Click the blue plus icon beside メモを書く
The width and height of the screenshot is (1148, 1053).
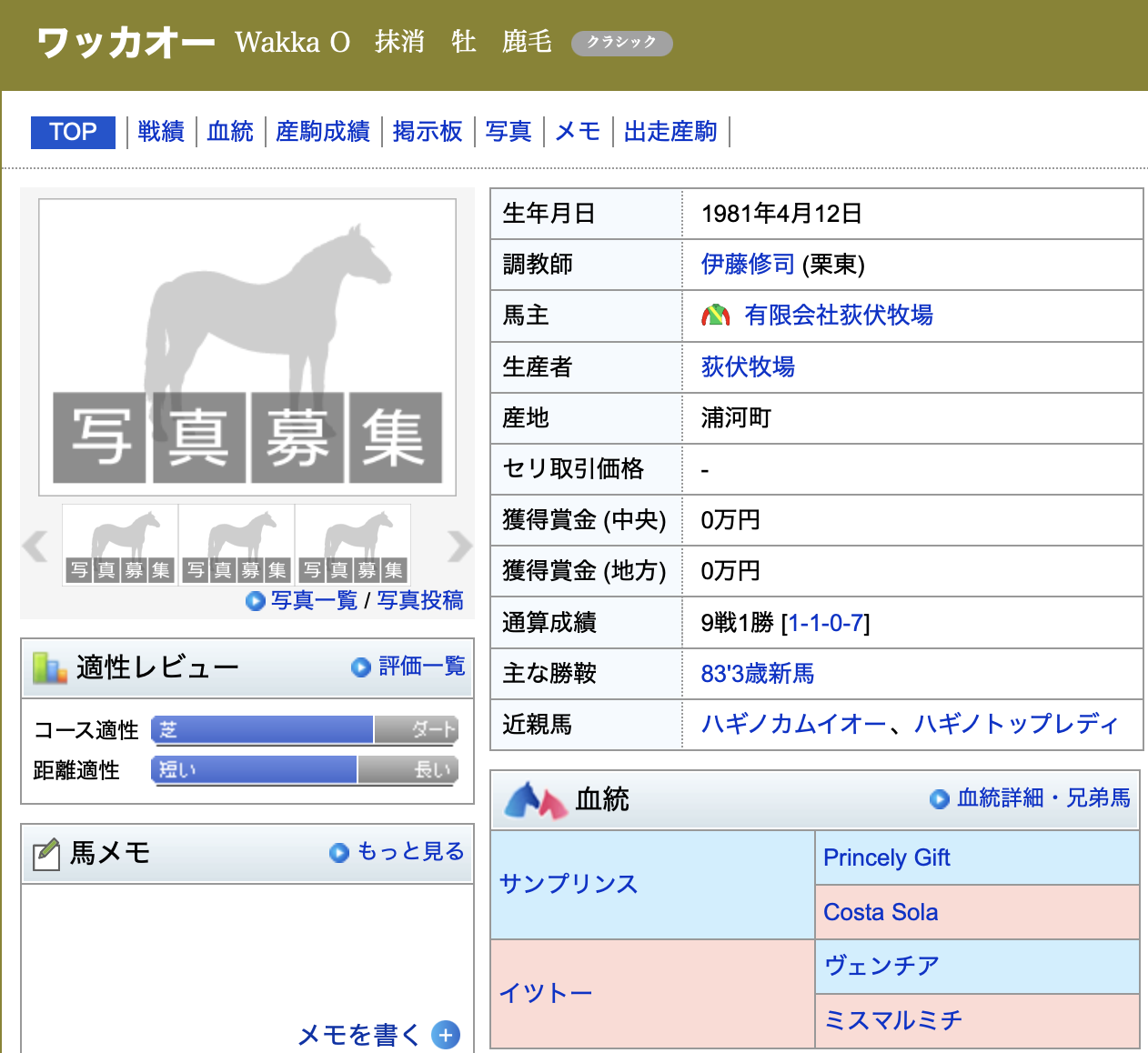[445, 1035]
